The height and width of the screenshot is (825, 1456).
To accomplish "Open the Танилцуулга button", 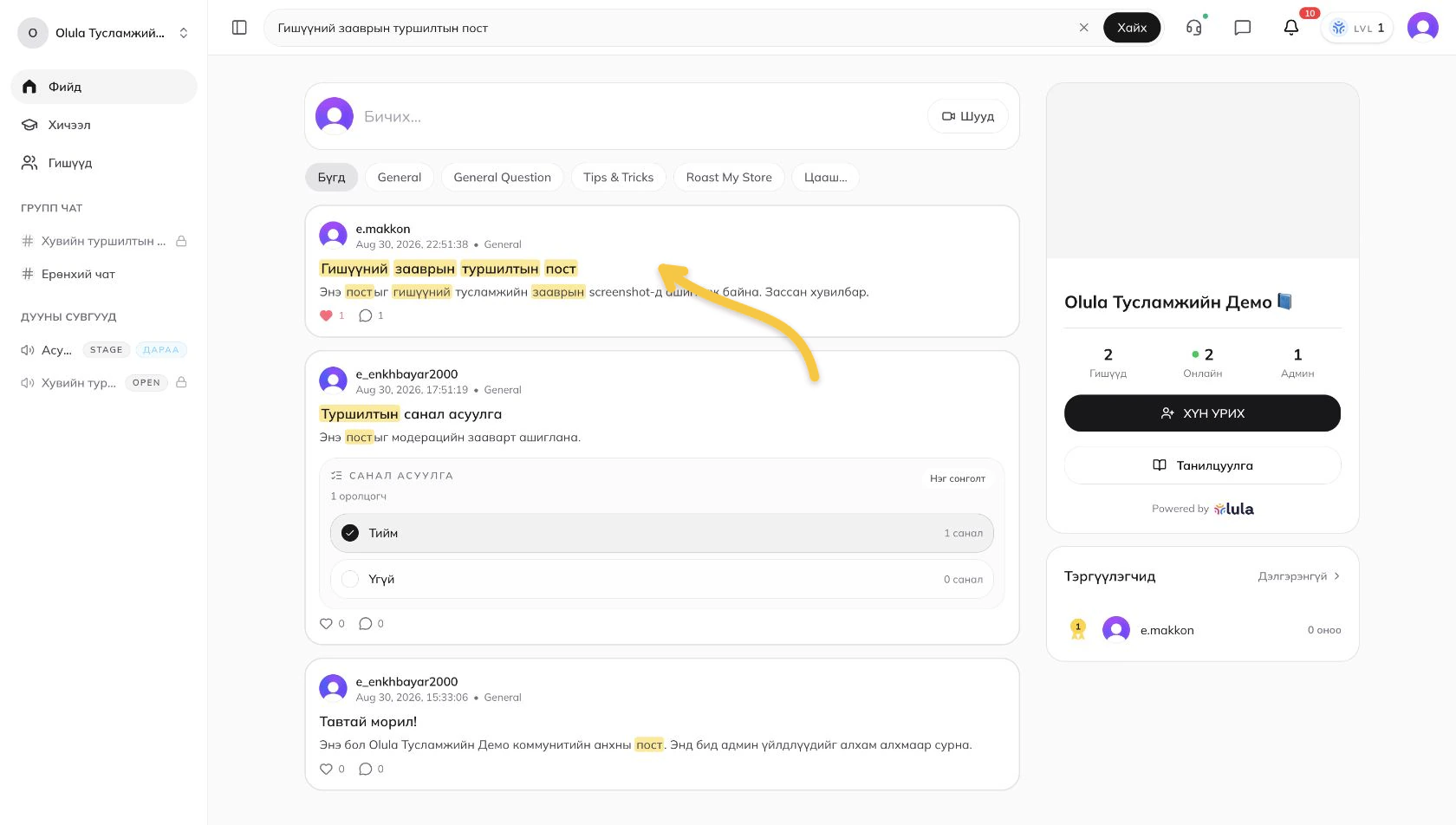I will click(x=1202, y=465).
